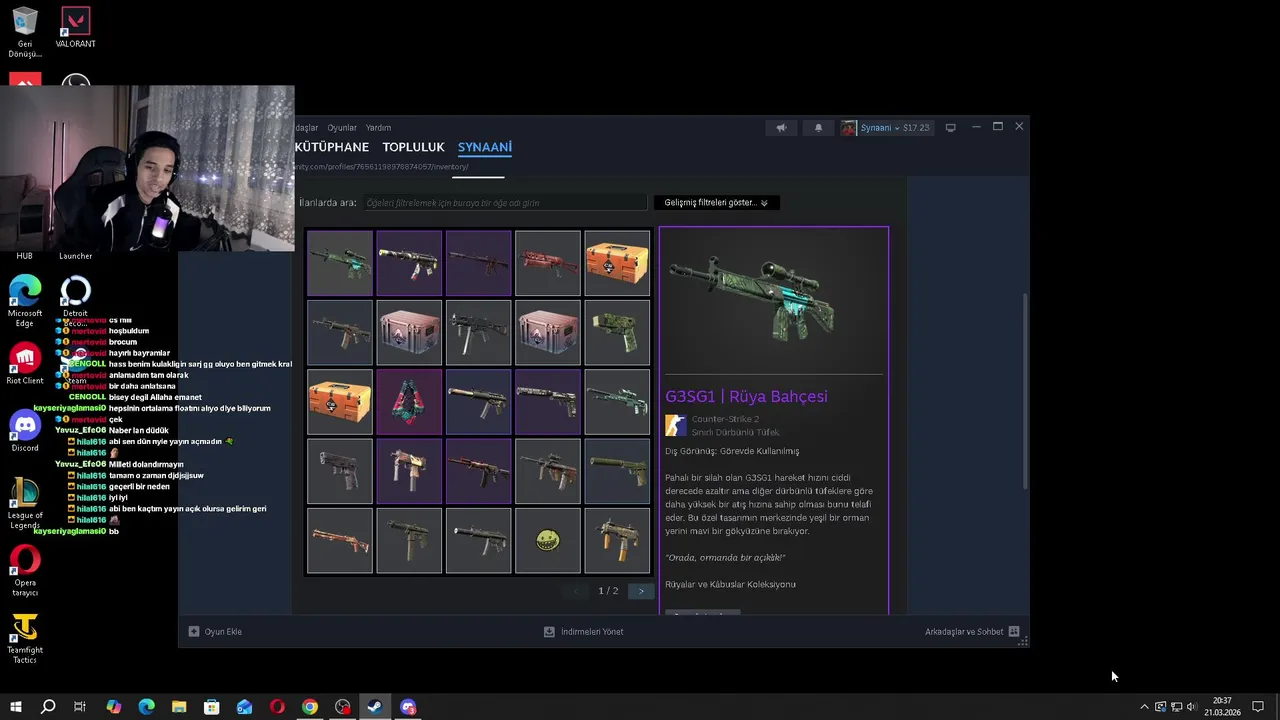1280x720 pixels.
Task: Click the Synaani profile avatar in Steam
Action: tap(849, 128)
